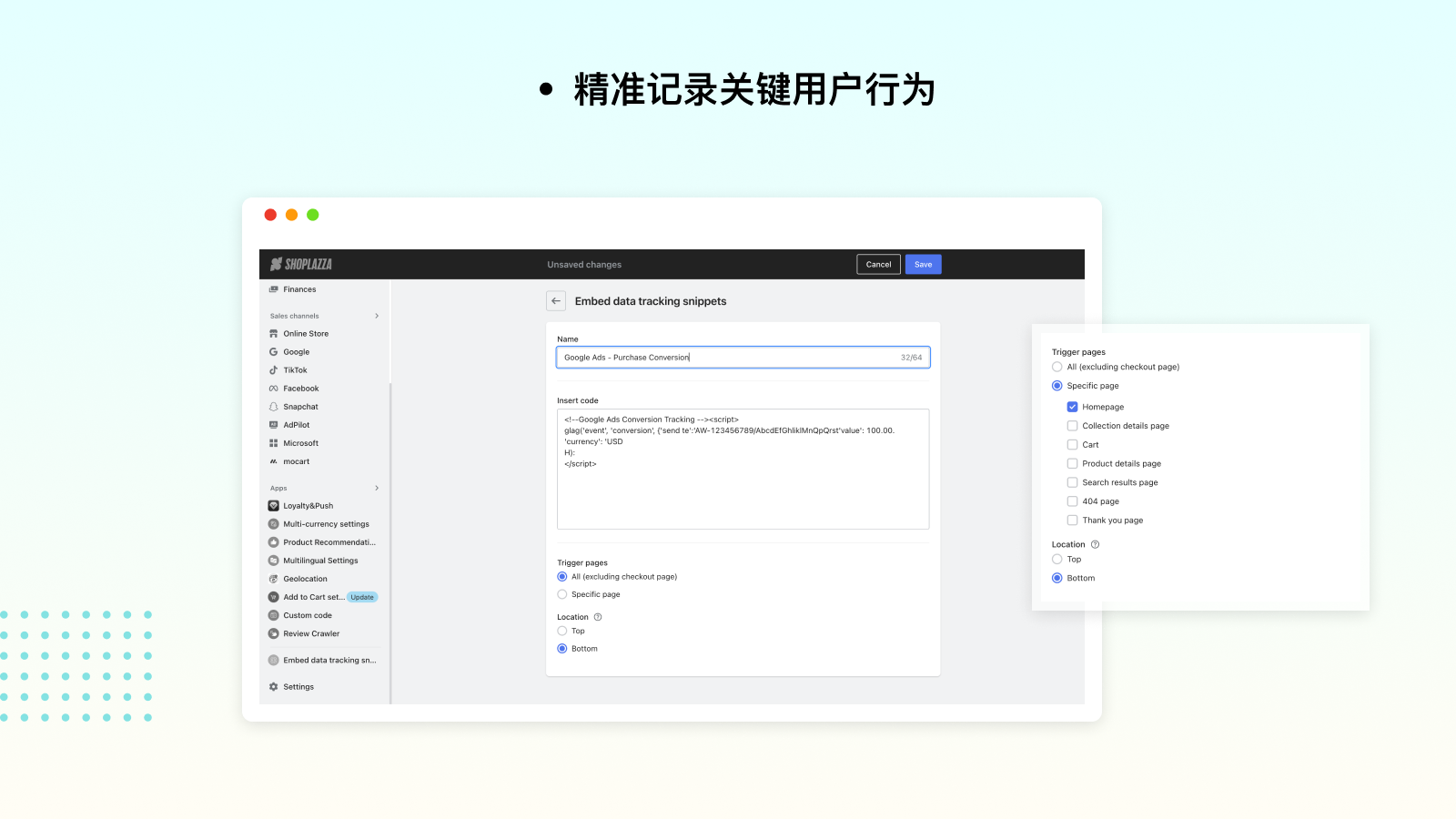Check the 404 page checkbox
Screen dimensions: 1456x819
pyautogui.click(x=1072, y=501)
